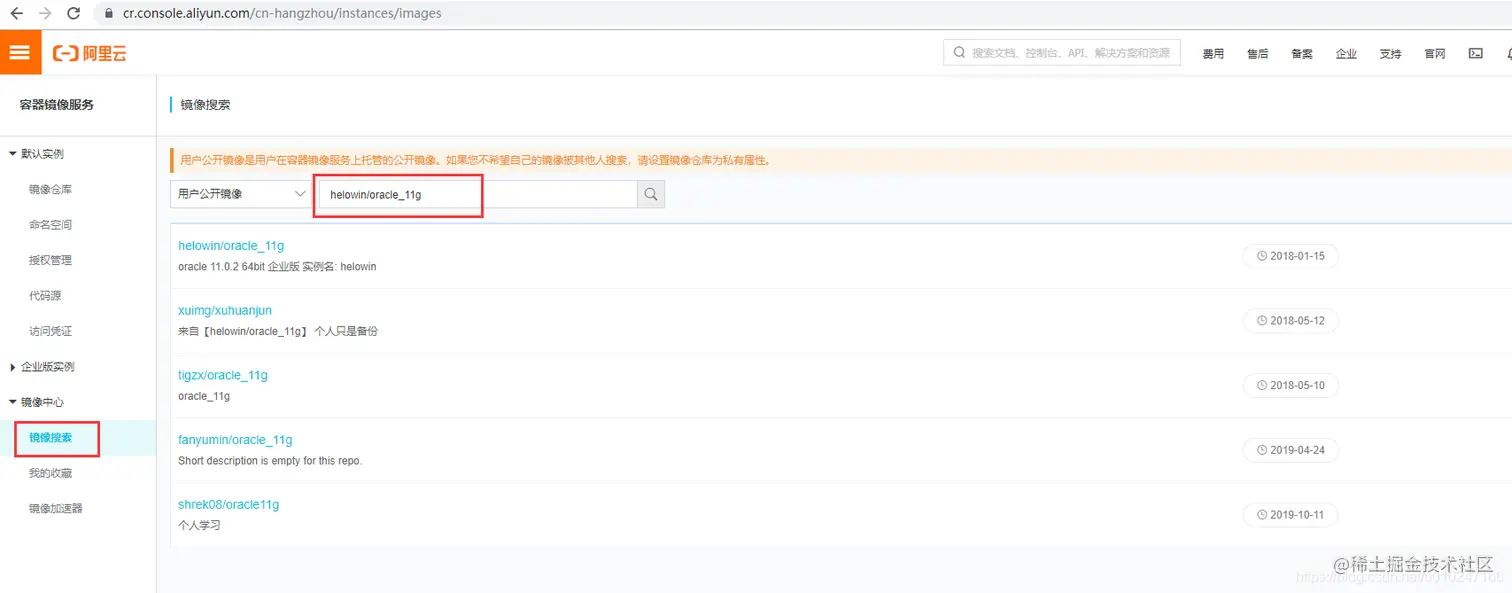The height and width of the screenshot is (593, 1512).
Task: Open the Cloud Shell terminal icon
Action: click(1475, 53)
